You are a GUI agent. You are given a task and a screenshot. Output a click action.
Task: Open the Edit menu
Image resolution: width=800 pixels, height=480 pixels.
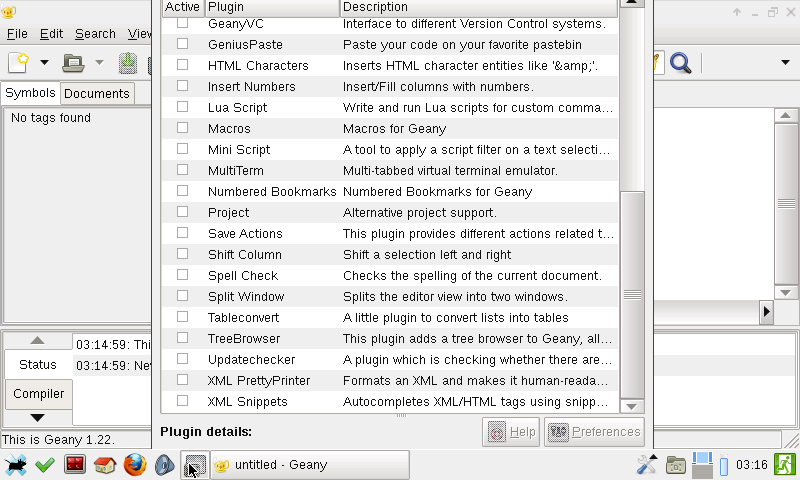pos(51,33)
